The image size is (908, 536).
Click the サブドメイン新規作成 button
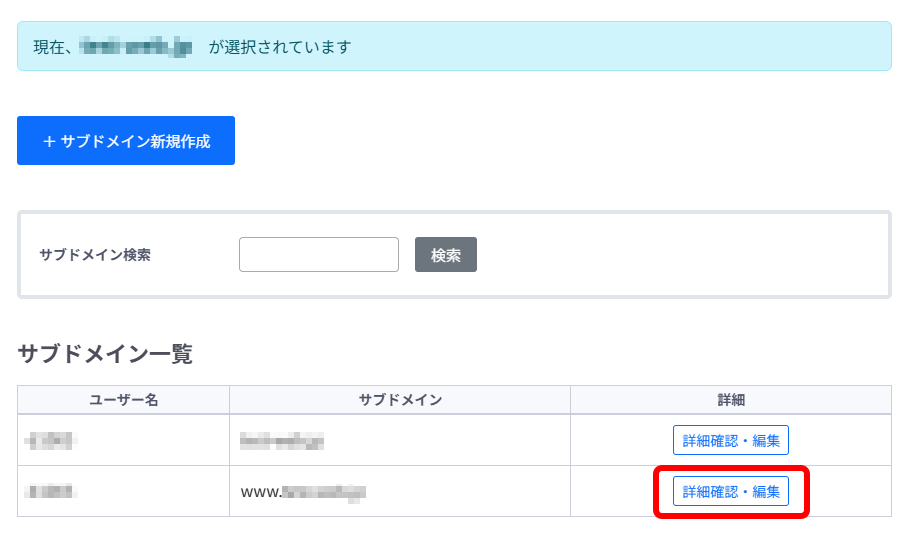click(x=126, y=141)
